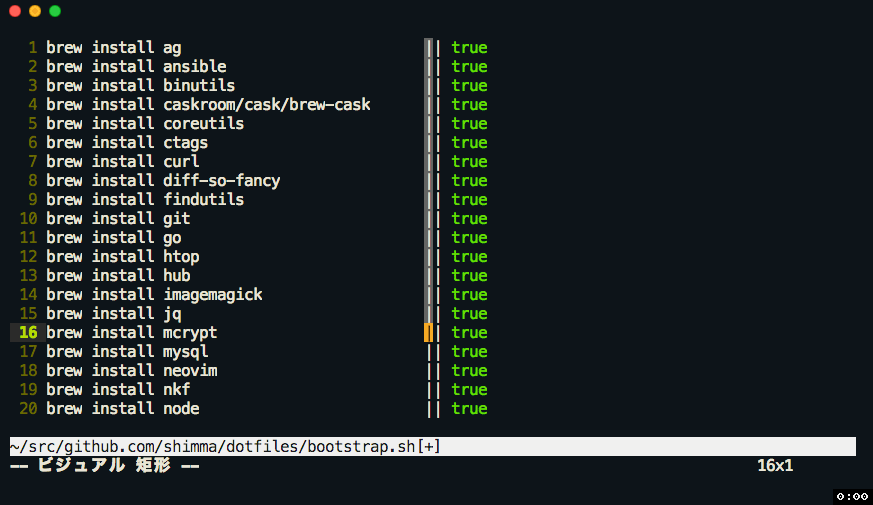Click 'brew install caskroom/cask/brew-cask' line
The image size is (873, 505).
pos(208,105)
